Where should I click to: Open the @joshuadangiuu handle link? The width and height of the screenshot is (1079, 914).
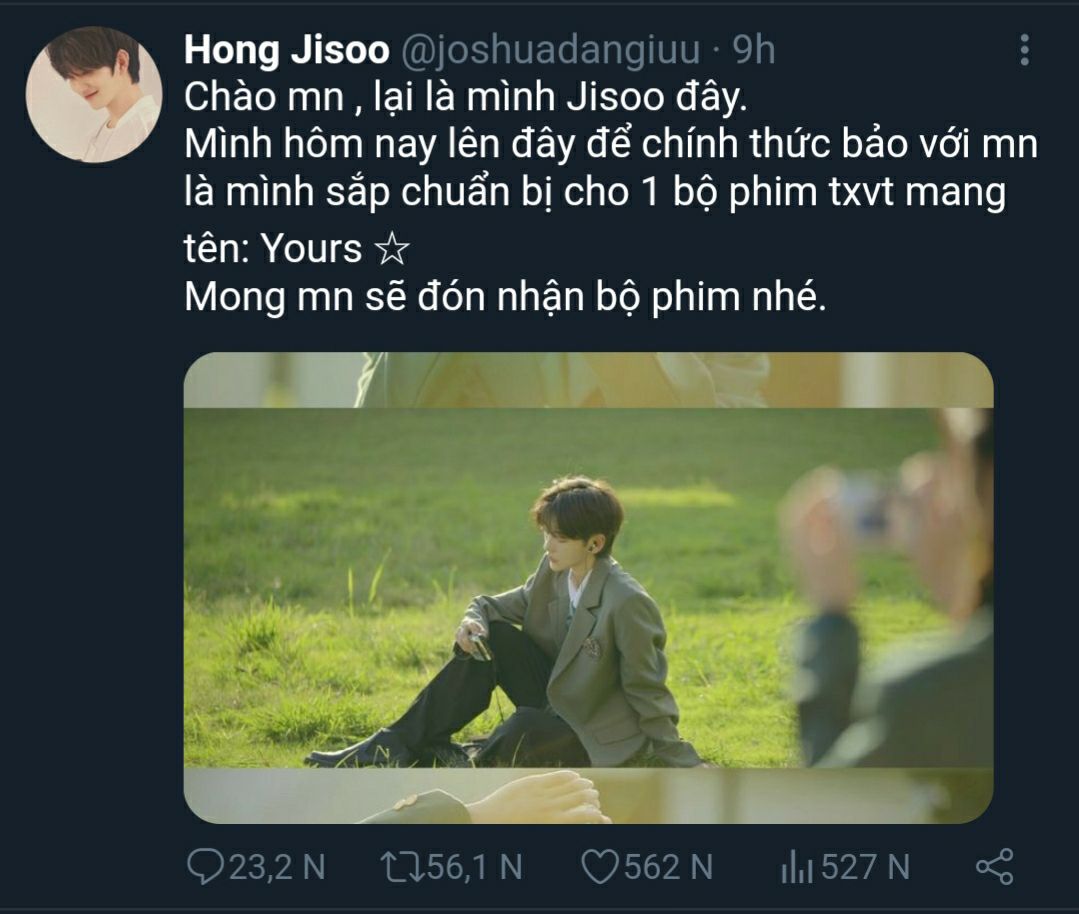[x=549, y=50]
